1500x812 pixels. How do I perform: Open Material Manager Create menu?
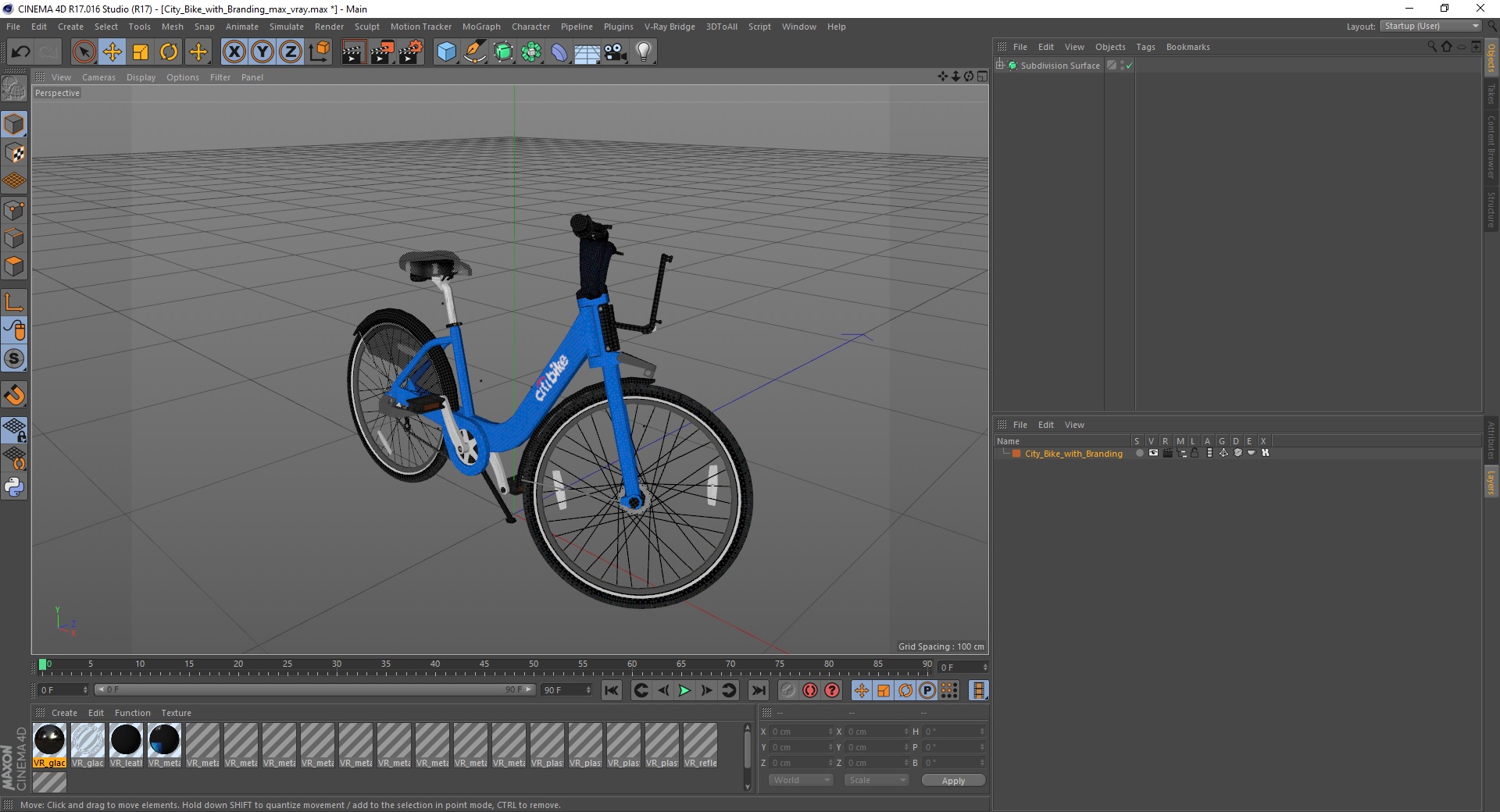(64, 713)
